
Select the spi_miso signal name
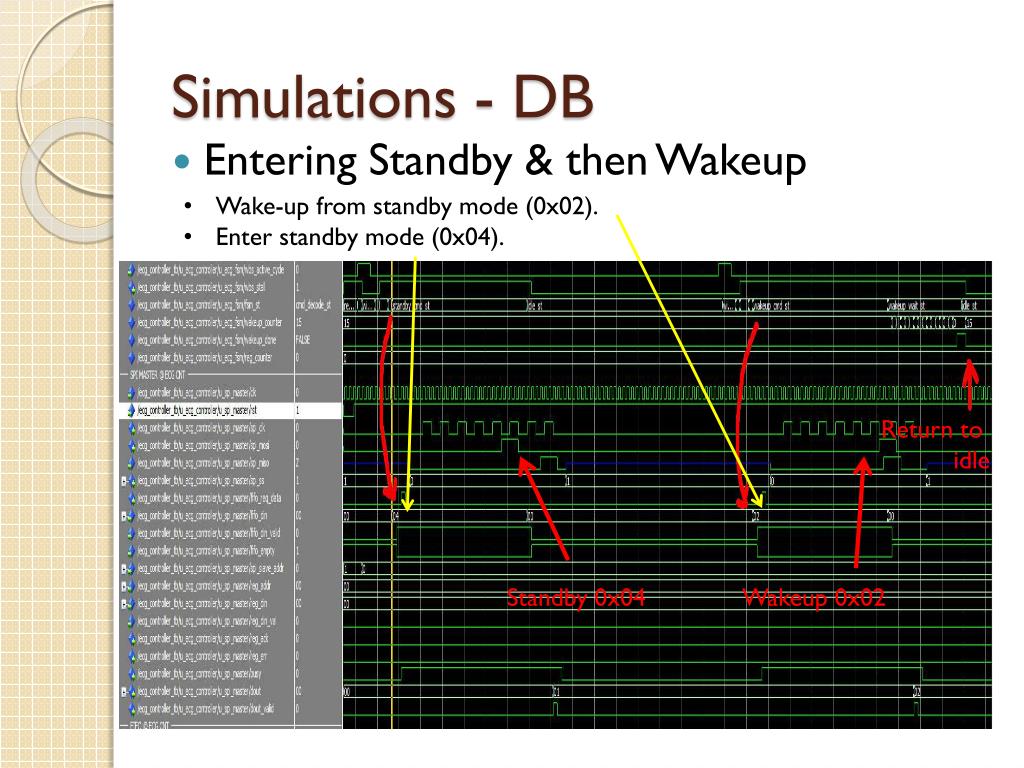click(x=203, y=464)
